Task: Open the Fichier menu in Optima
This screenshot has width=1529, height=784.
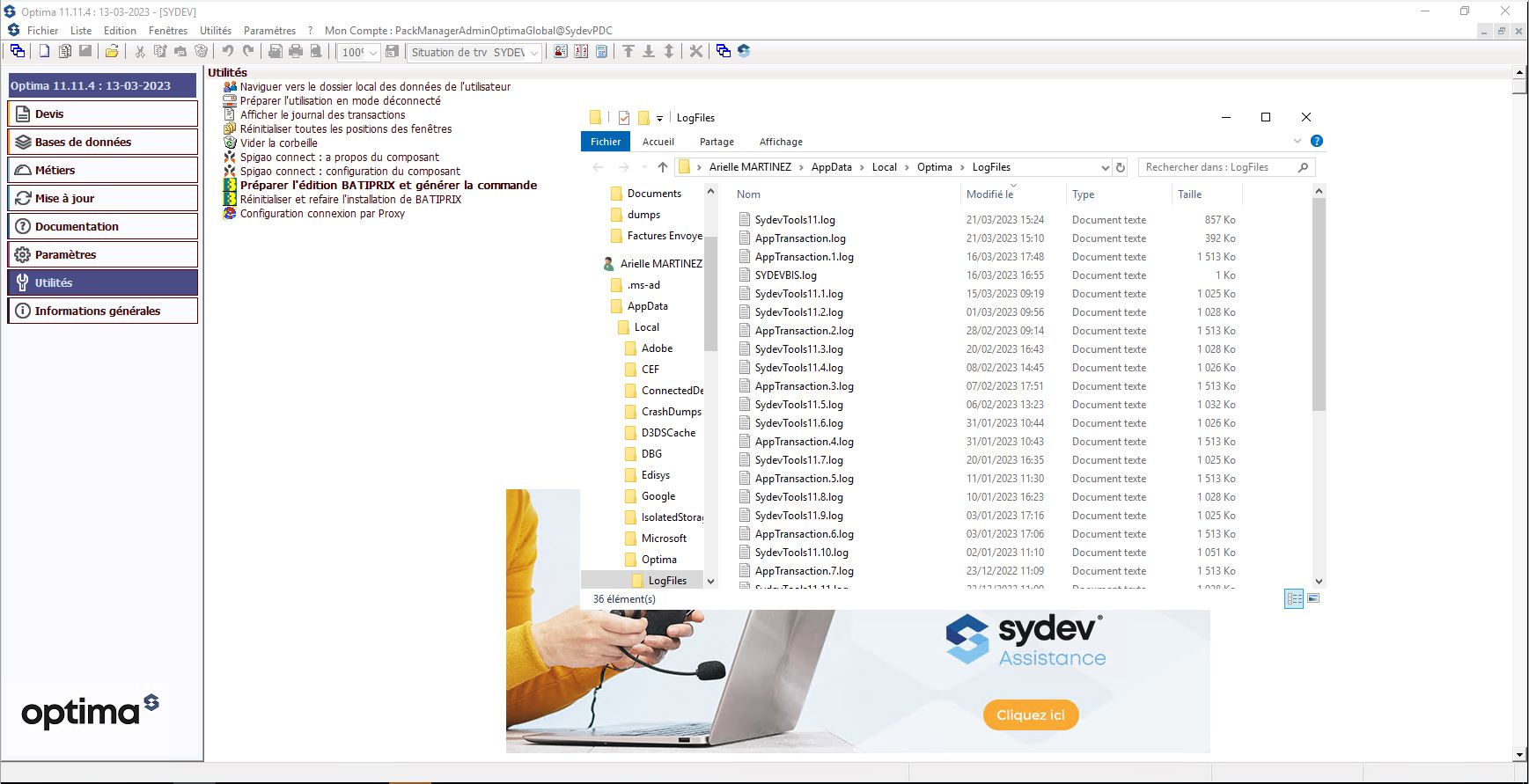Action: pos(42,30)
